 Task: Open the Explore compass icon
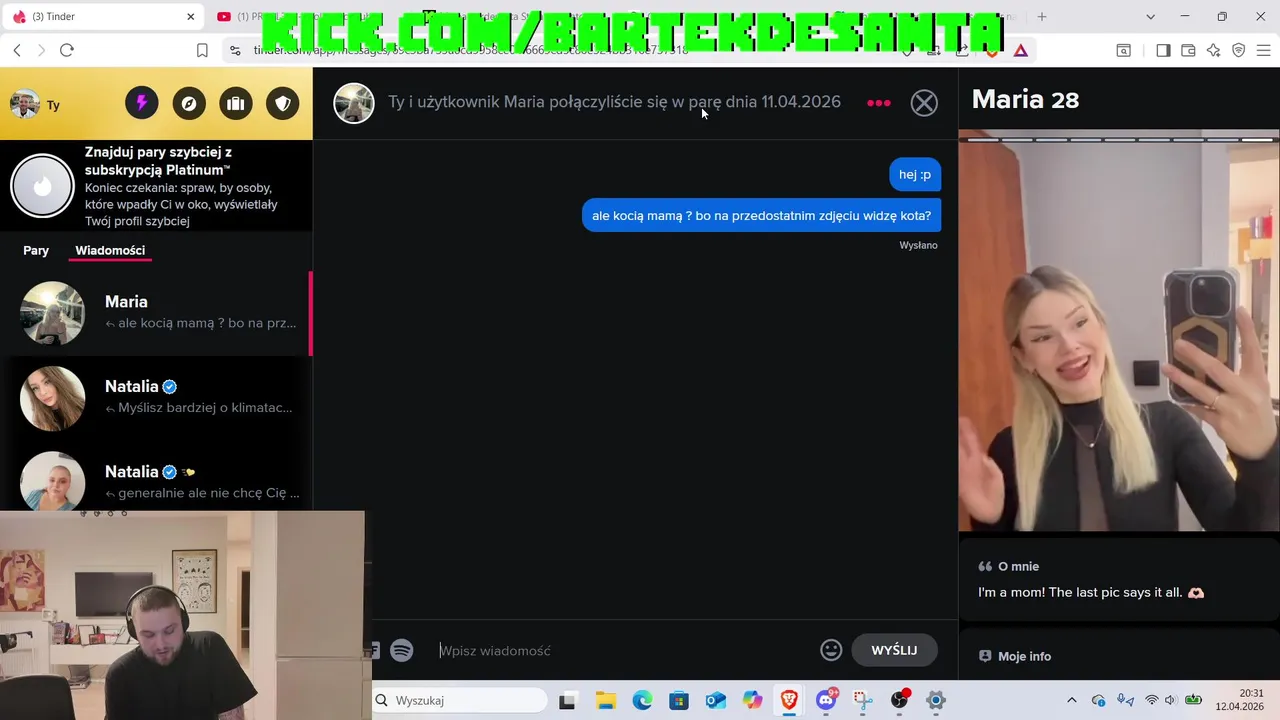(189, 103)
